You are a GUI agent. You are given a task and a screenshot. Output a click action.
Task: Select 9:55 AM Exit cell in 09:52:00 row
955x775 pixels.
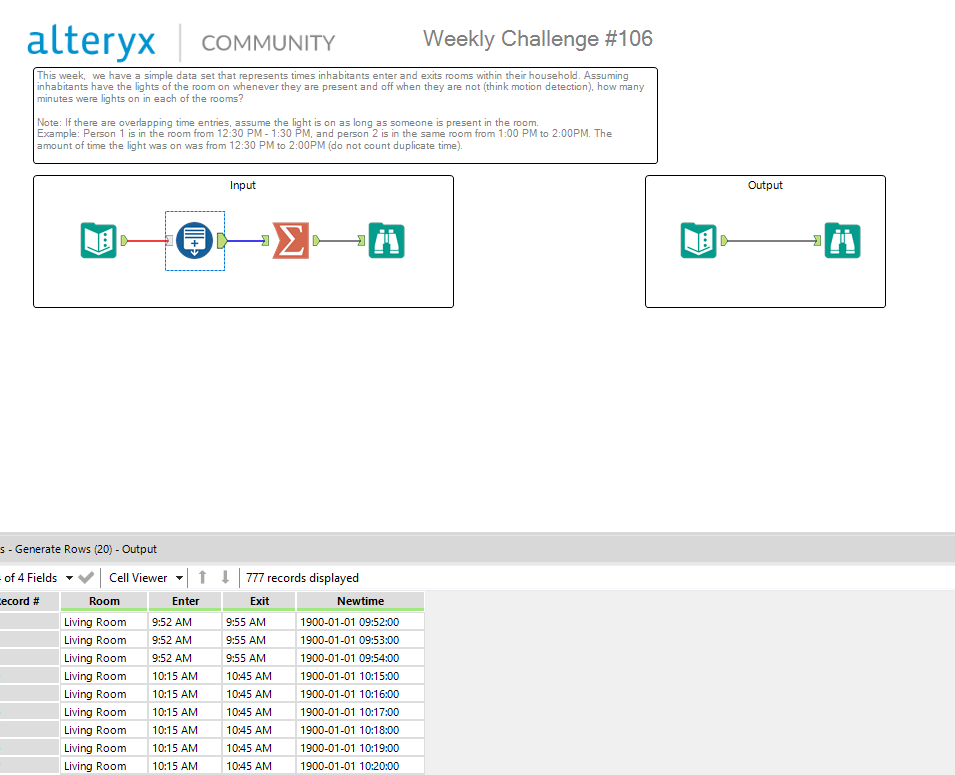259,622
